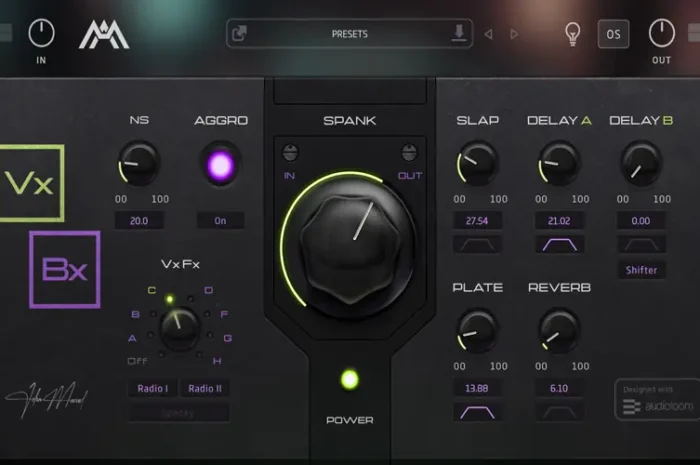Click the SLAP knob
Viewport: 700px width, 465px height.
[x=477, y=163]
